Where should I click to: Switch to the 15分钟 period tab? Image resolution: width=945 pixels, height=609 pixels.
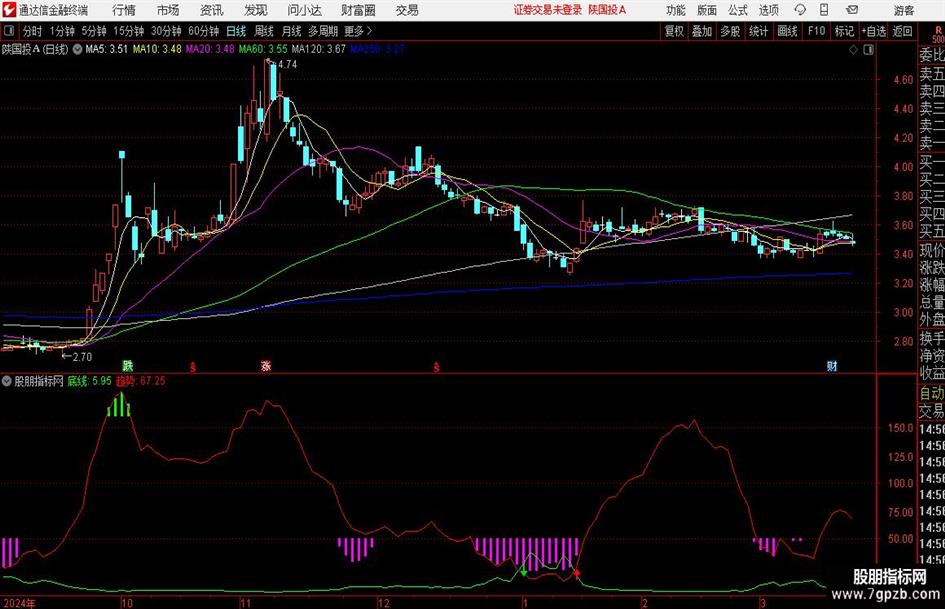coord(128,31)
